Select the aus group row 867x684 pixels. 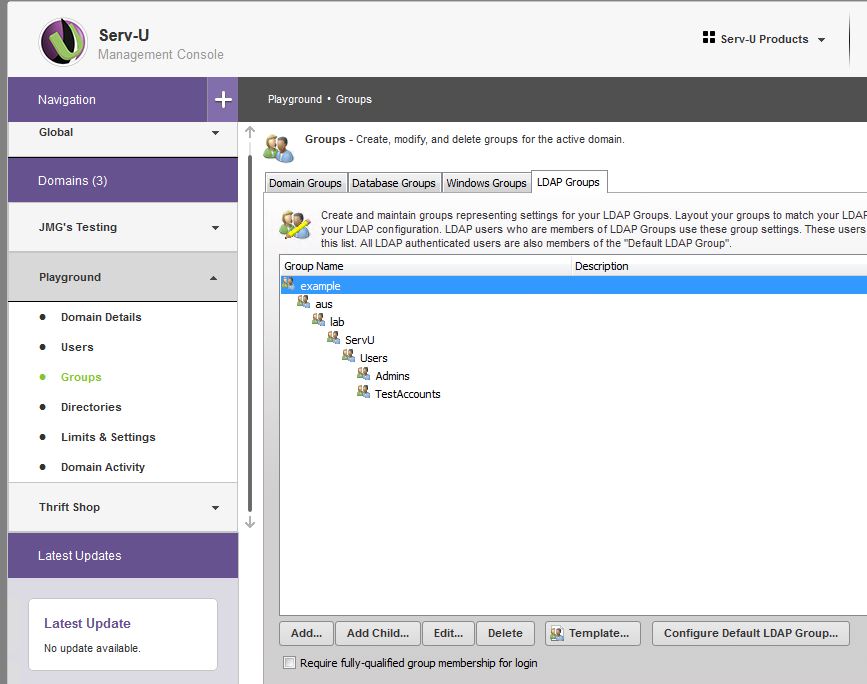[574, 304]
